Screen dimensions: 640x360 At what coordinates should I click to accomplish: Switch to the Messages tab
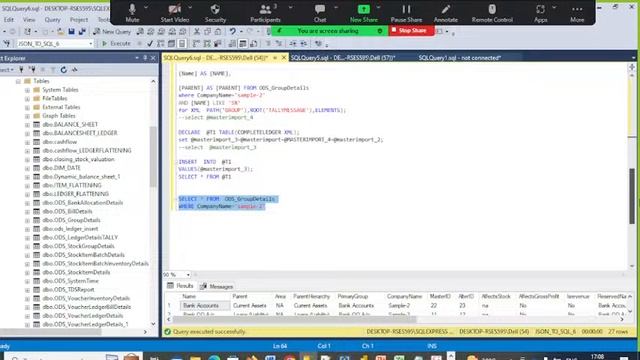216,287
